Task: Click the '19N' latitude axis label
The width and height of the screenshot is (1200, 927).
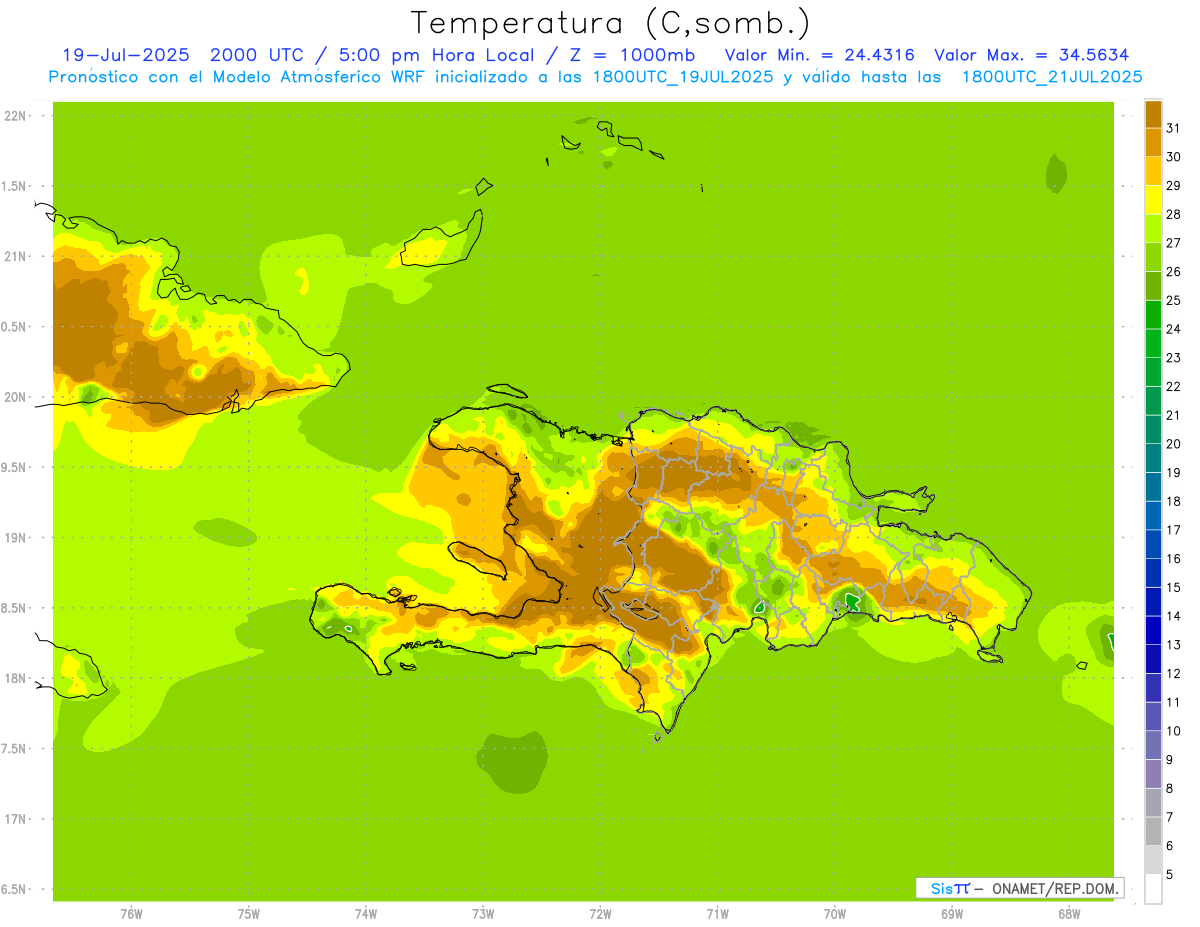Action: tap(15, 538)
